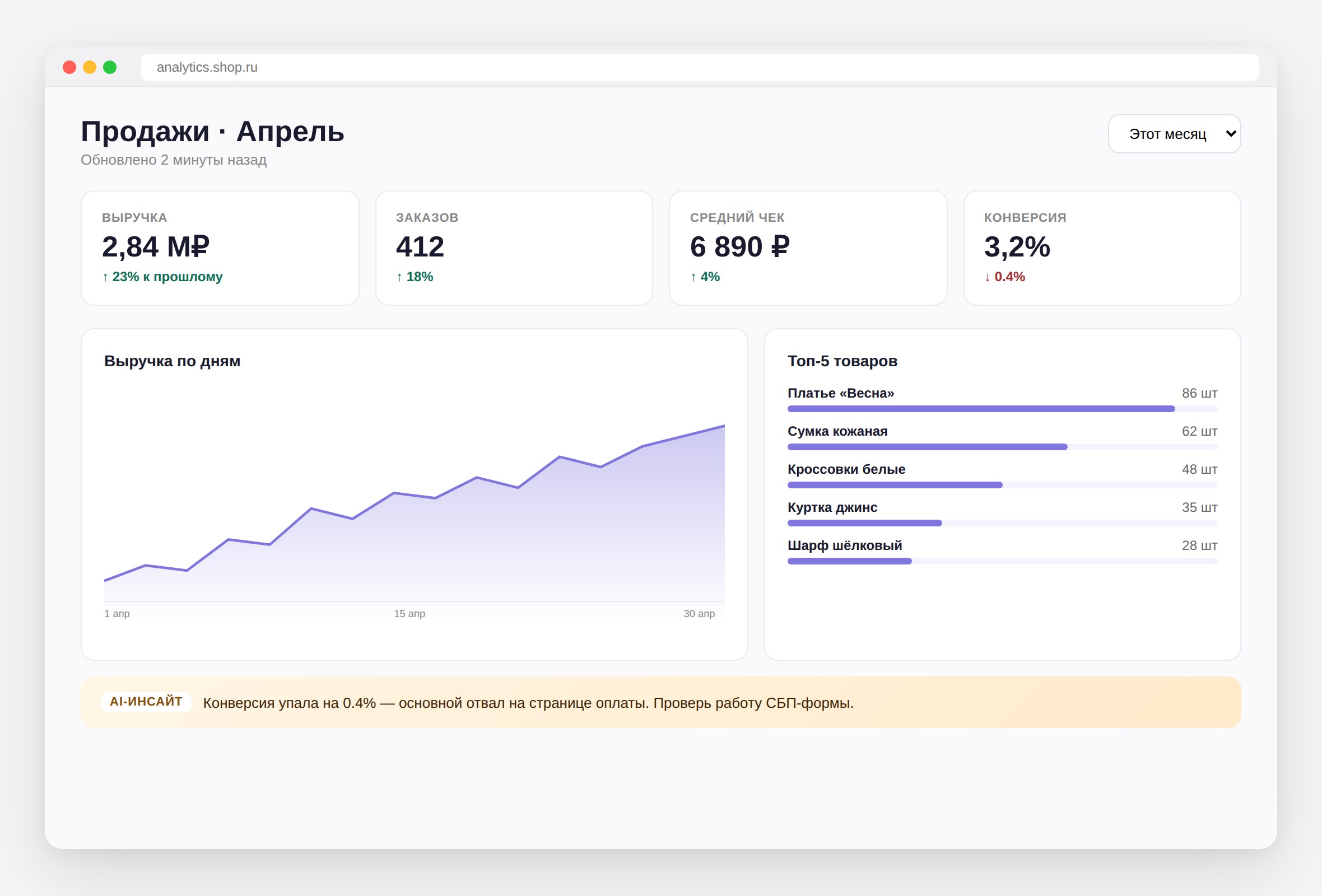Click the chevron arrow in period selector

tap(1231, 134)
